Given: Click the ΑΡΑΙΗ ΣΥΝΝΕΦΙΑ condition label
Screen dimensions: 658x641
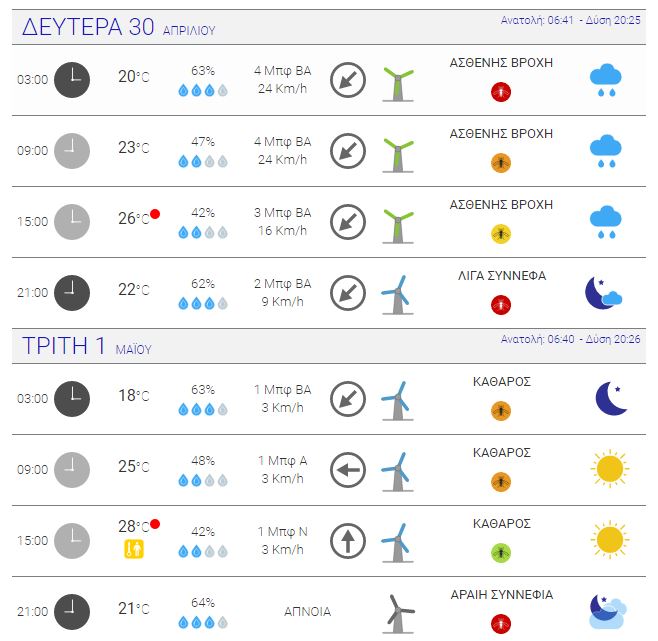Looking at the screenshot, I should pos(501,594).
